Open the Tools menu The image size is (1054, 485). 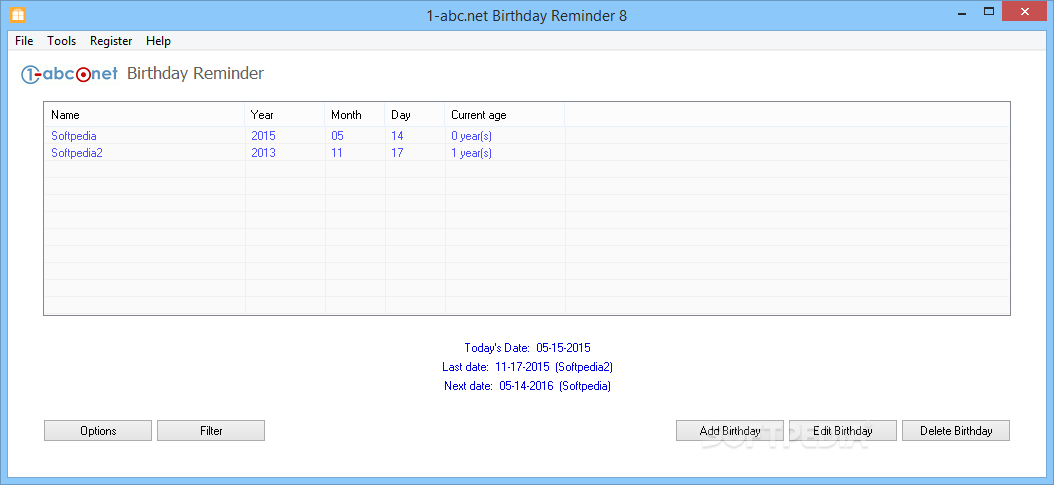(62, 41)
